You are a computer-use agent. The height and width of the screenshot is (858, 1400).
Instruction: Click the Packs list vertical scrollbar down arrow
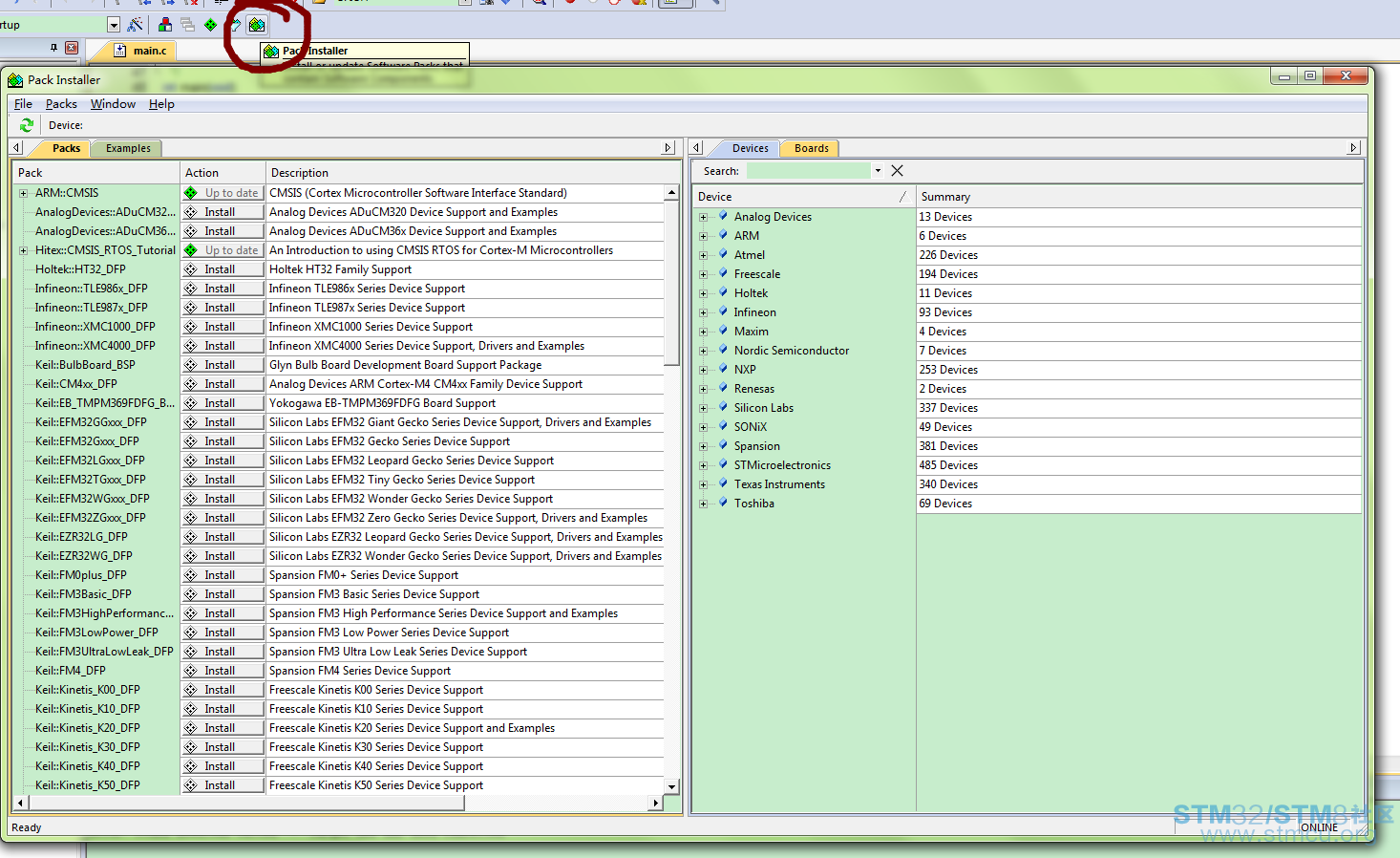(x=671, y=786)
